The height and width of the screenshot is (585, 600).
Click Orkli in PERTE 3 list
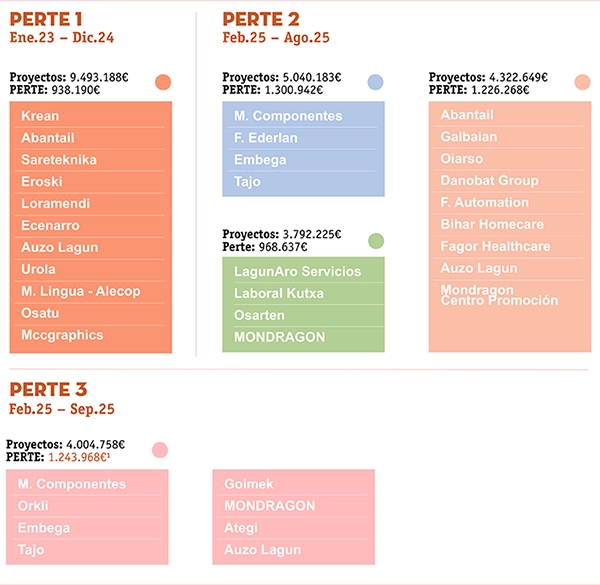coord(33,506)
